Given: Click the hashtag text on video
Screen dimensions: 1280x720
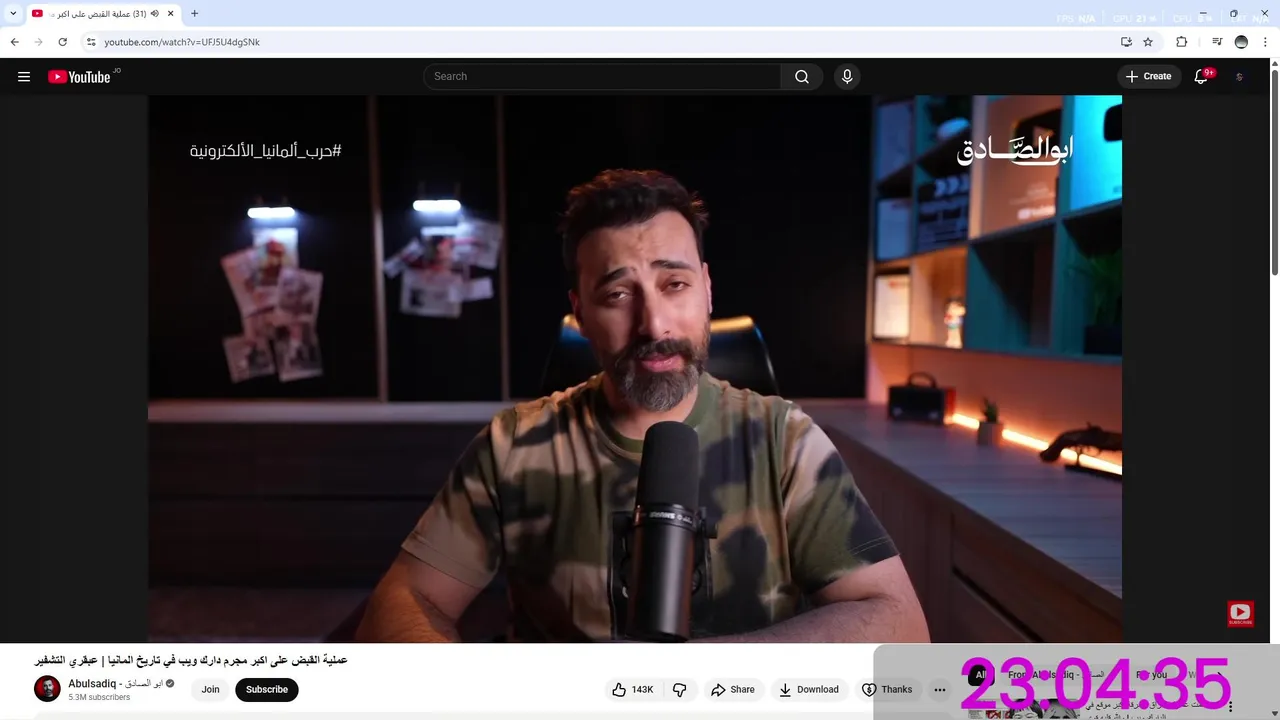Looking at the screenshot, I should coord(265,151).
